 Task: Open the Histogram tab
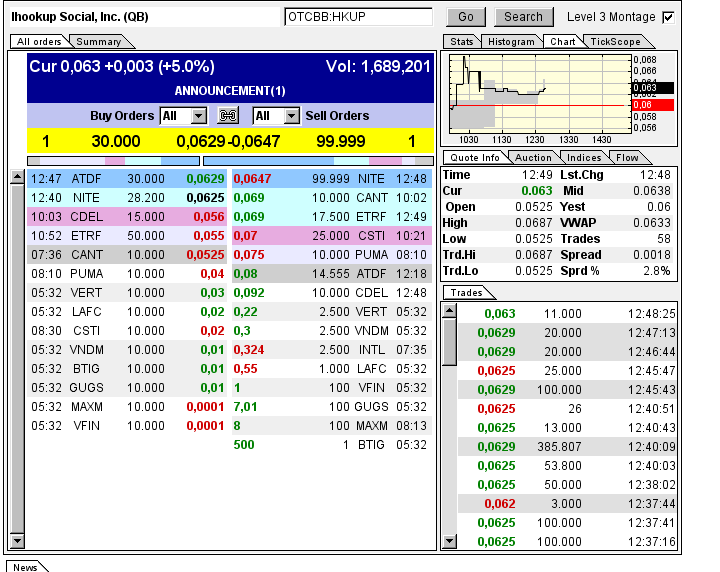[511, 41]
